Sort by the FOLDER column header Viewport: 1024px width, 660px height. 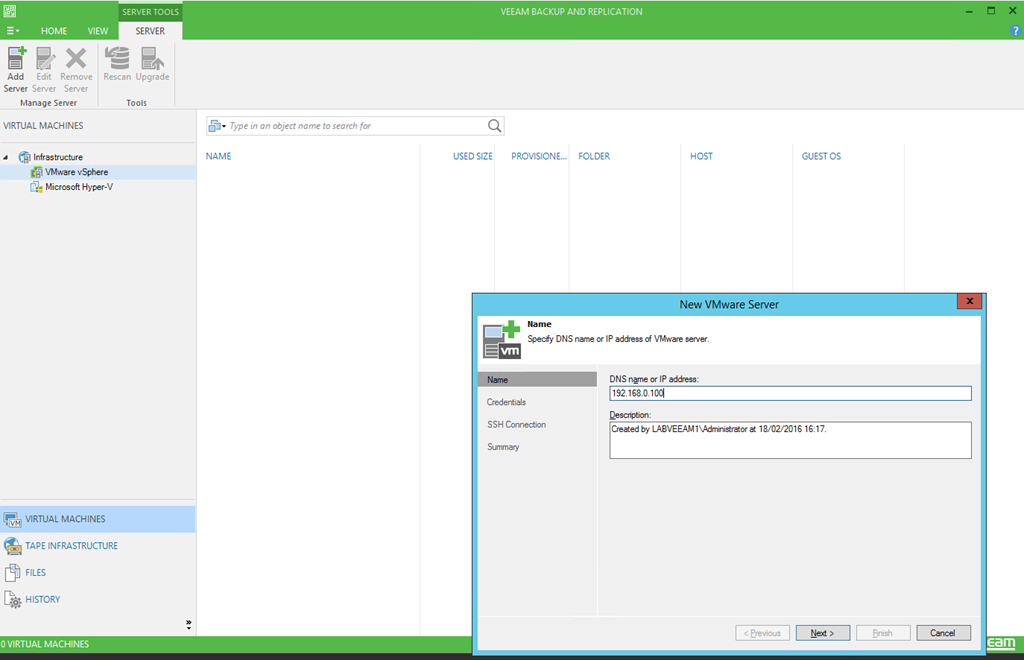click(x=594, y=156)
